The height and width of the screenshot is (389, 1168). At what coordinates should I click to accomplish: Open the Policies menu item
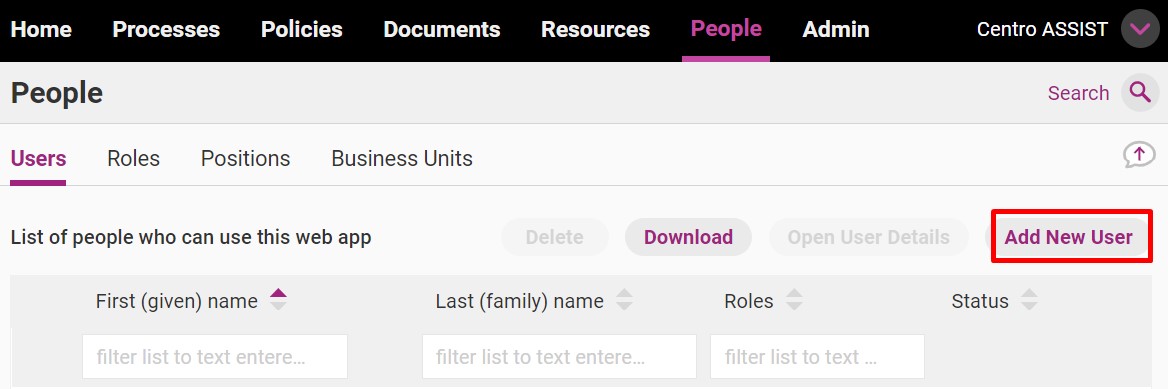coord(302,29)
